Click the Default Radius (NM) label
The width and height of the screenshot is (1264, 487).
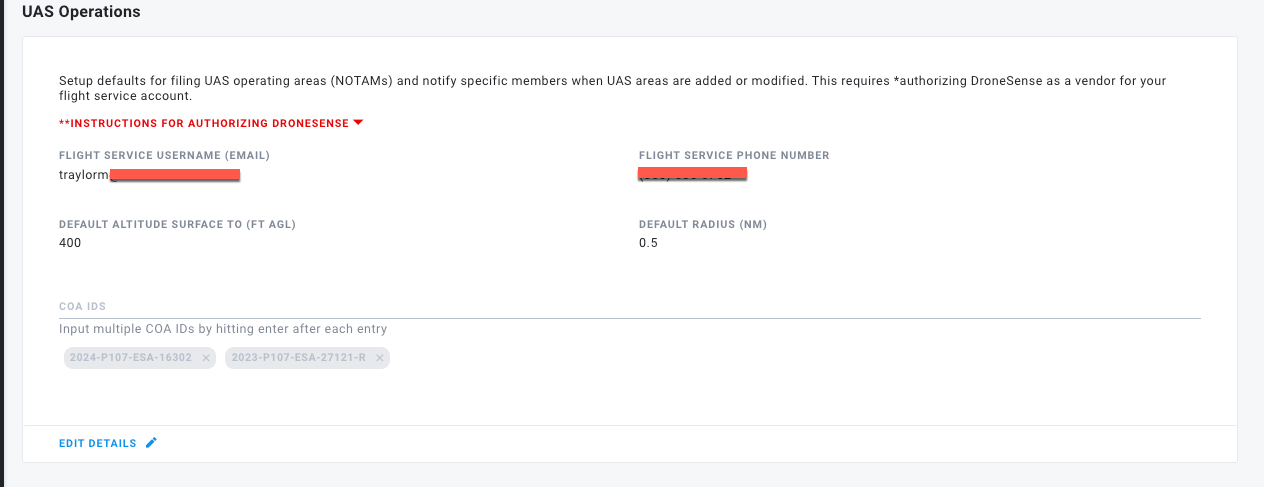click(x=703, y=224)
